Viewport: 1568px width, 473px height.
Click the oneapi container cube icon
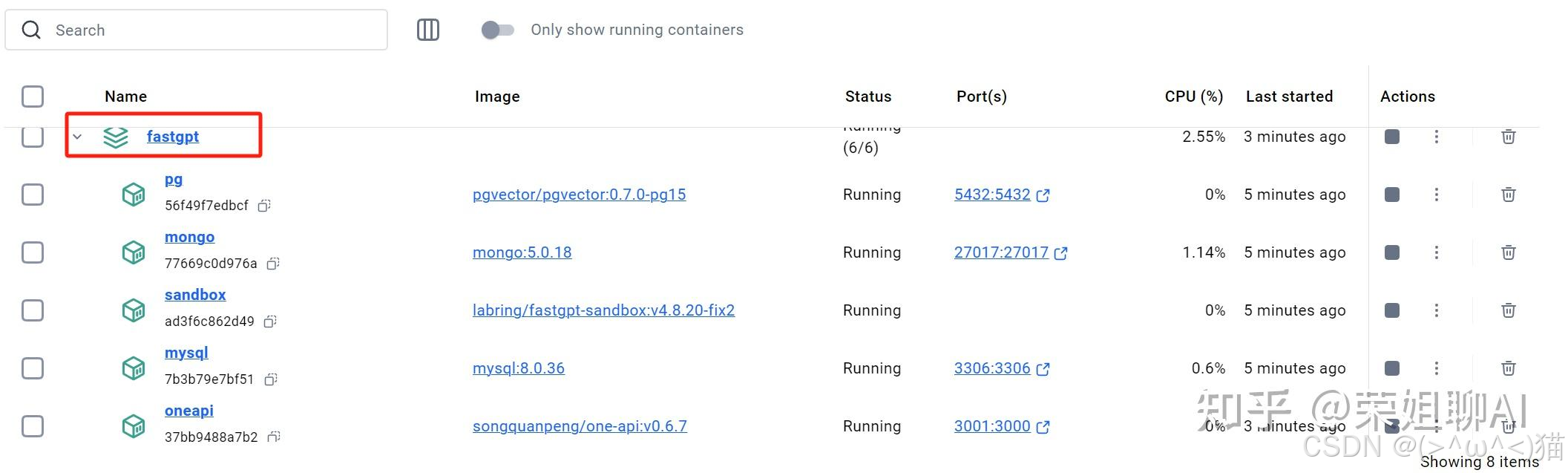coord(134,426)
